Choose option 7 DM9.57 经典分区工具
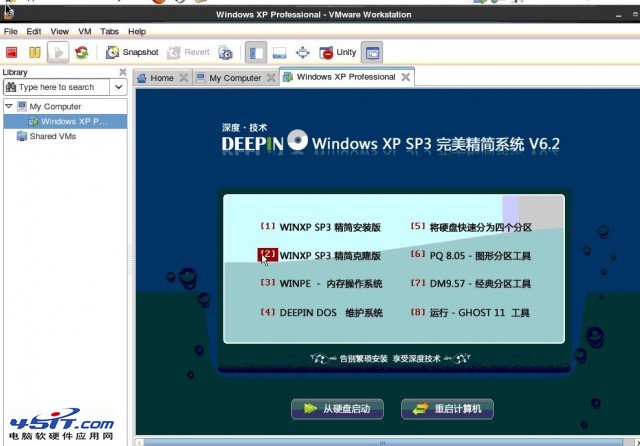640x446 pixels. pyautogui.click(x=471, y=283)
